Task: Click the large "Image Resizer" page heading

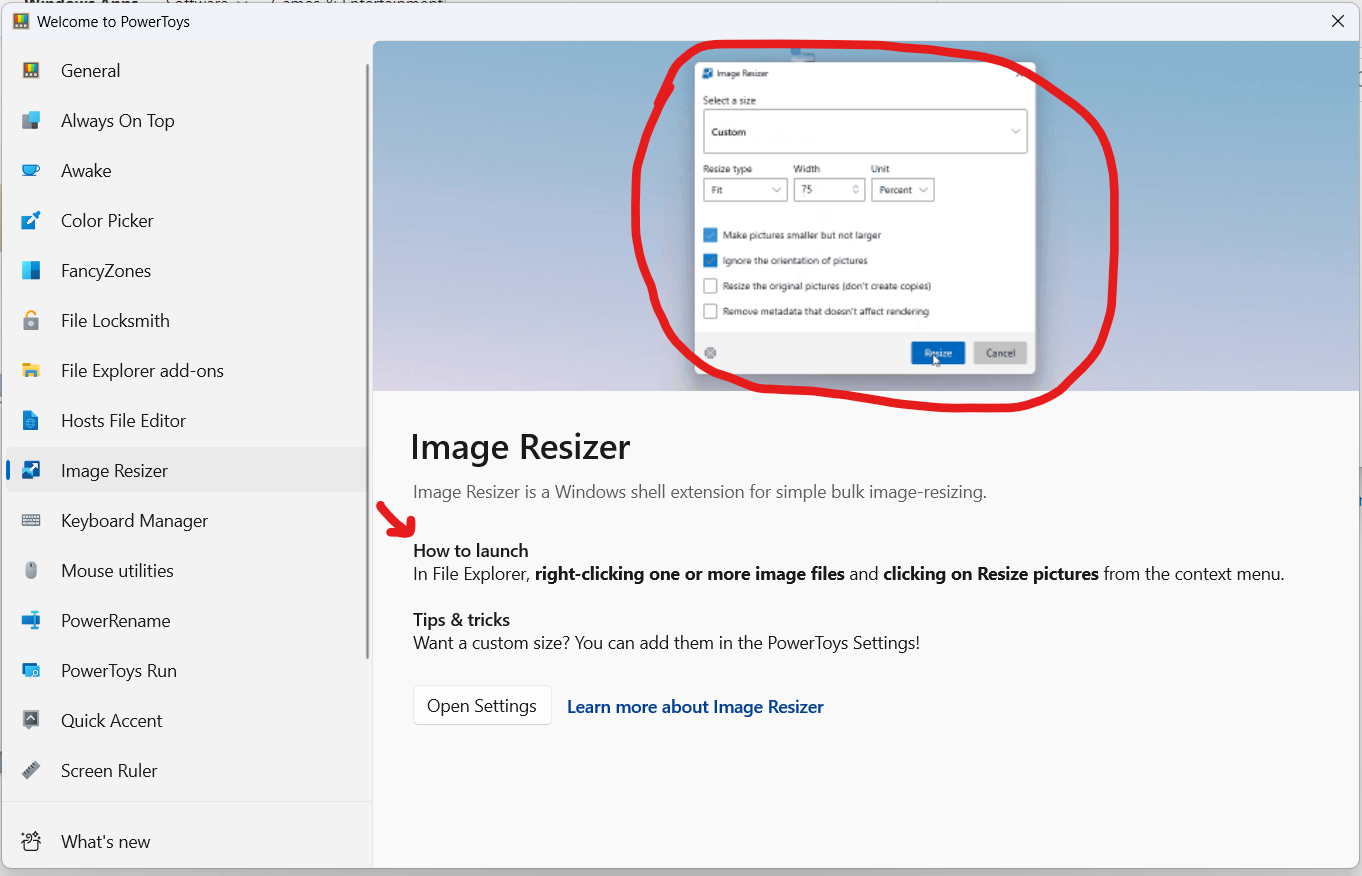Action: pos(521,447)
